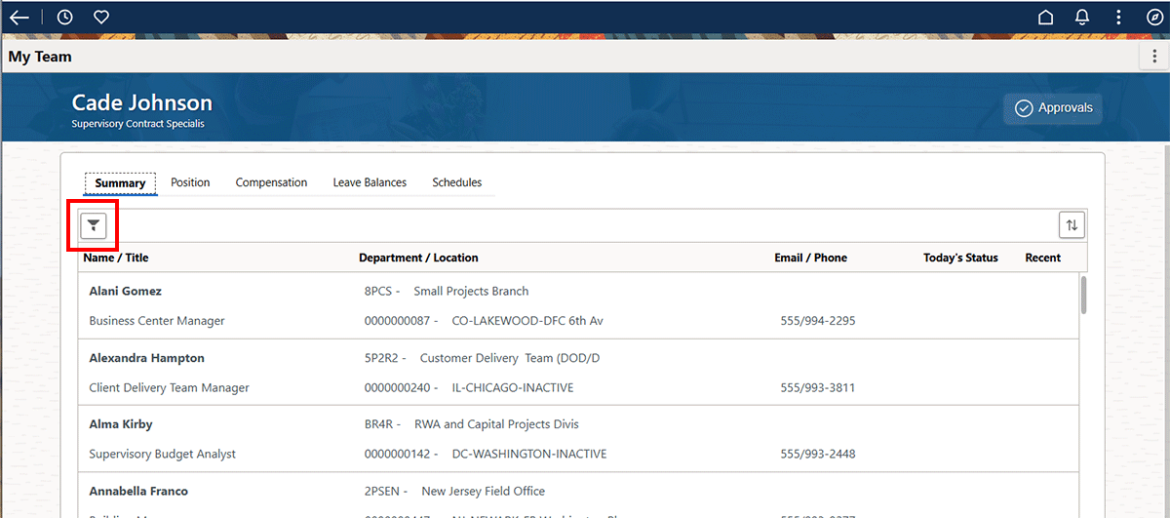
Task: Click the My Team page title
Action: [40, 57]
